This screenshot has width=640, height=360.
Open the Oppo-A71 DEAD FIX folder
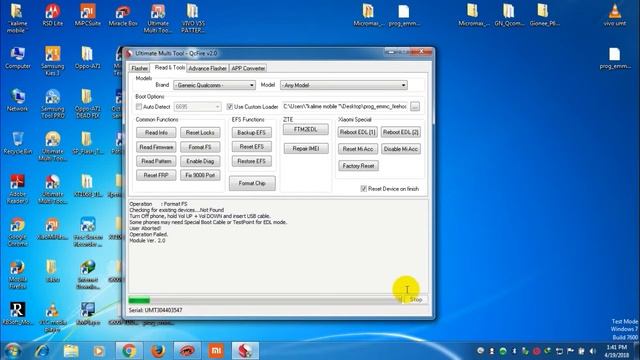click(87, 104)
